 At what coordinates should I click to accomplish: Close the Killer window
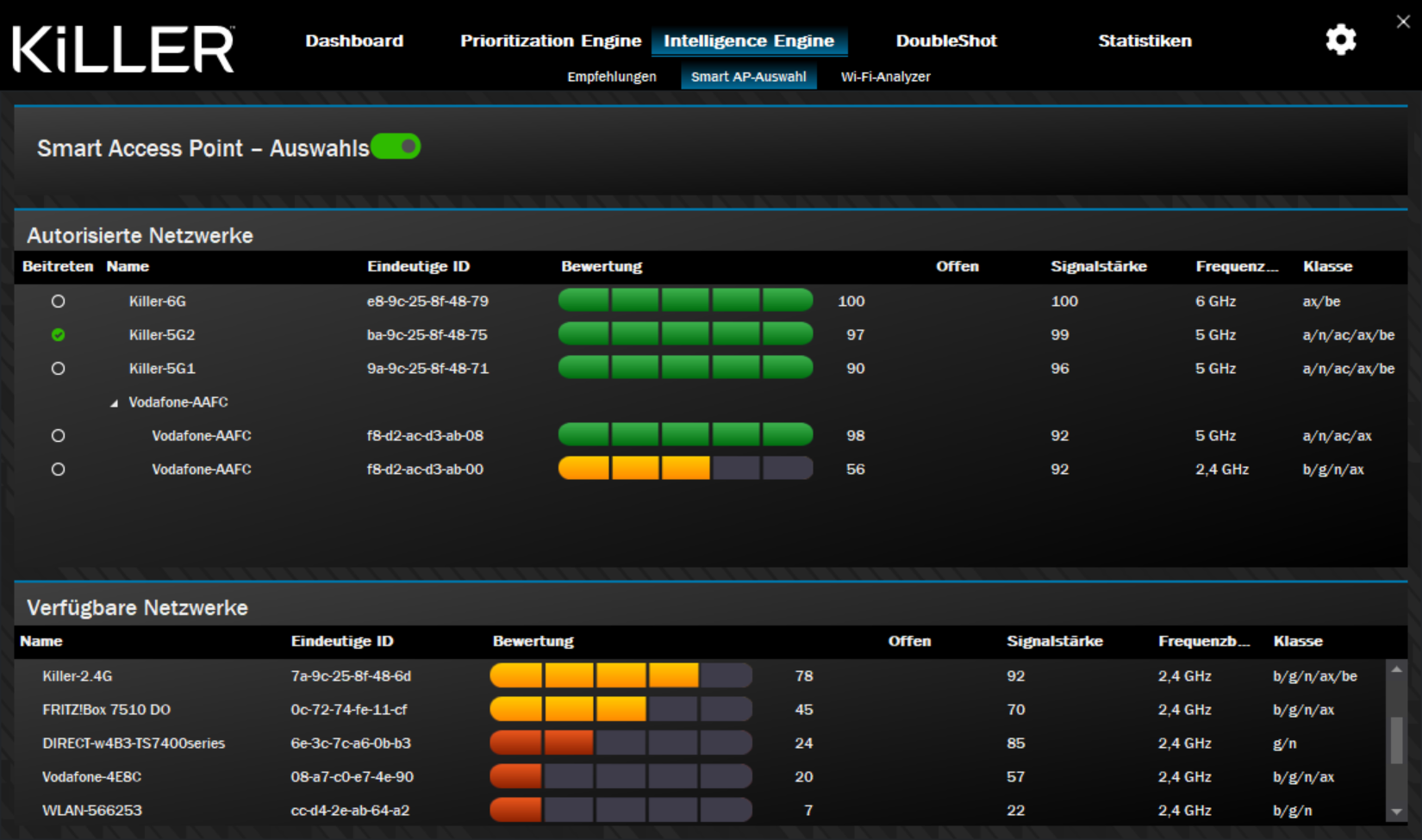1403,22
